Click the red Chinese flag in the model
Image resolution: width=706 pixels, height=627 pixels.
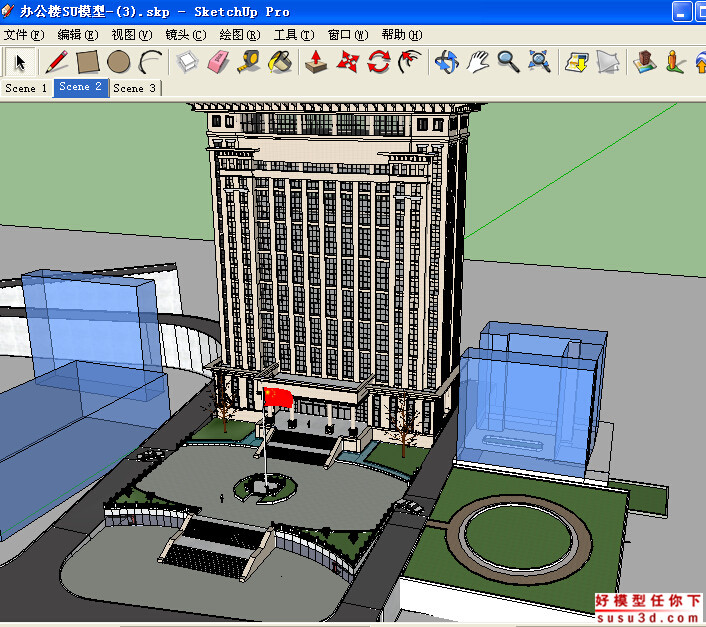pos(278,397)
